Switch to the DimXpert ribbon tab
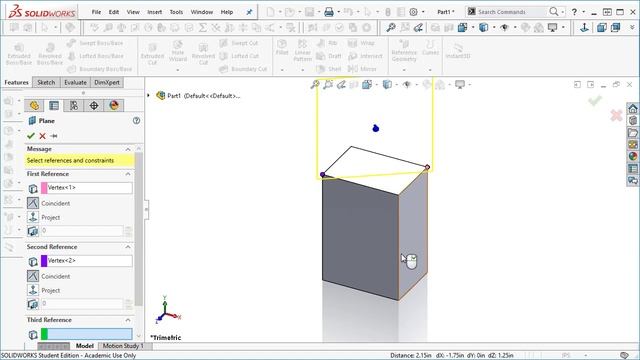Screen dimensions: 640x360 point(107,82)
